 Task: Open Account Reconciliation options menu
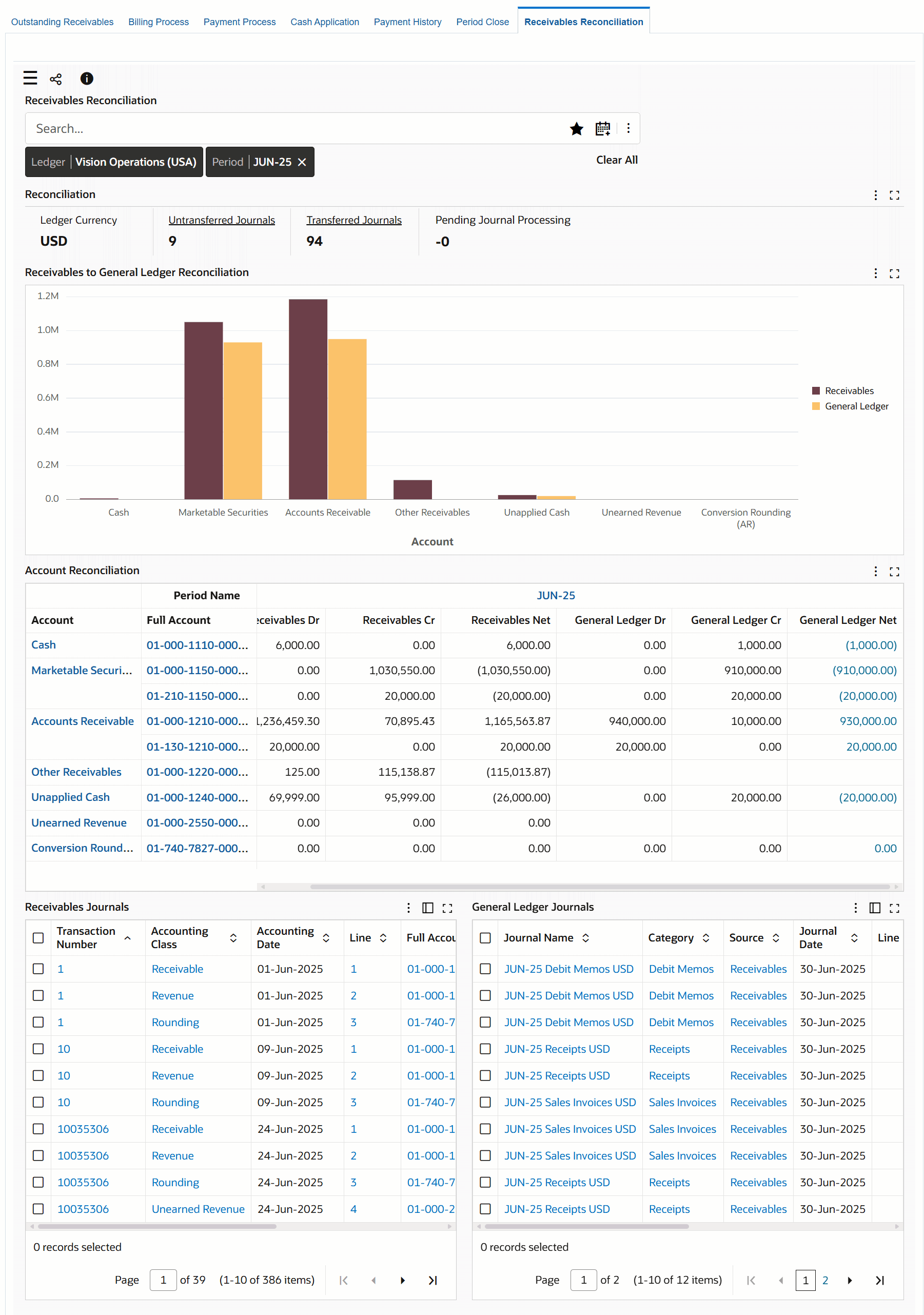[875, 571]
